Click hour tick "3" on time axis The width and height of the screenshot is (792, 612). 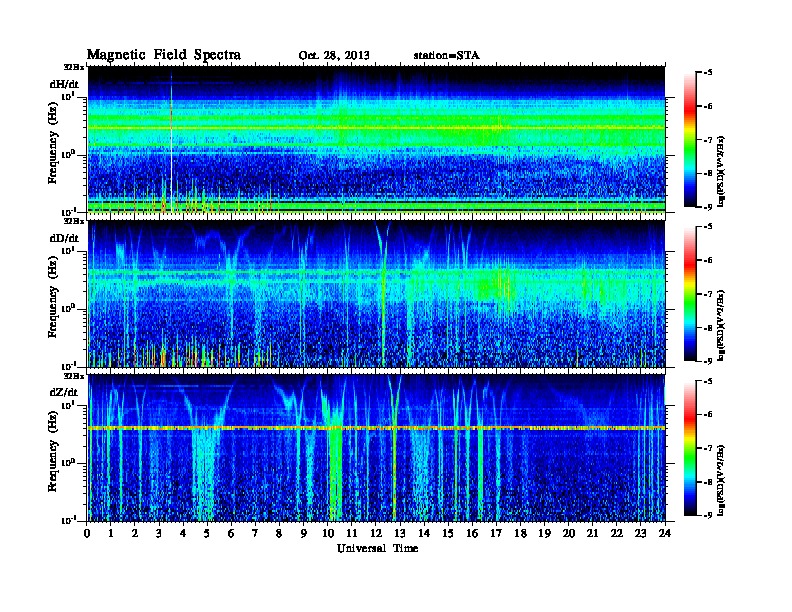[x=159, y=534]
